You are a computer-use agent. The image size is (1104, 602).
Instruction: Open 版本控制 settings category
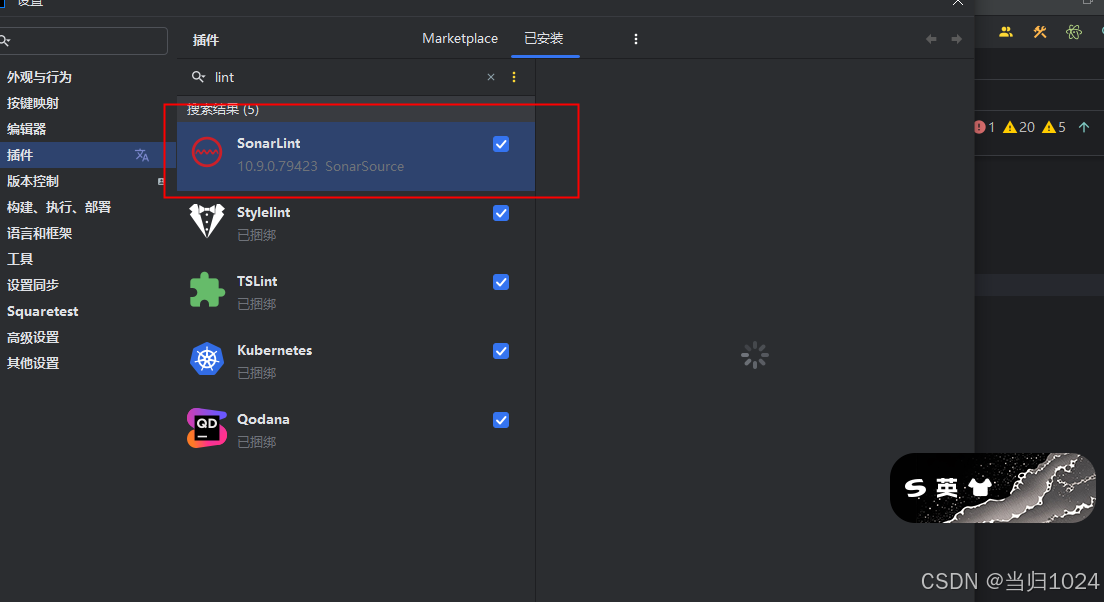(x=32, y=182)
